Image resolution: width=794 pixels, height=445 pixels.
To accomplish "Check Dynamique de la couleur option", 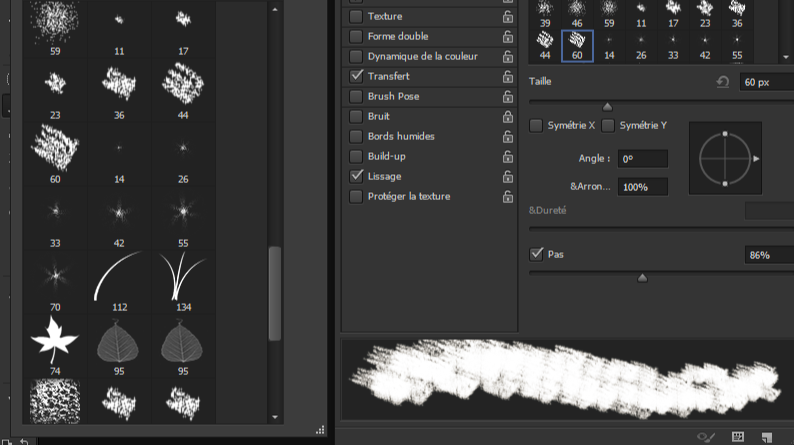I will [356, 56].
